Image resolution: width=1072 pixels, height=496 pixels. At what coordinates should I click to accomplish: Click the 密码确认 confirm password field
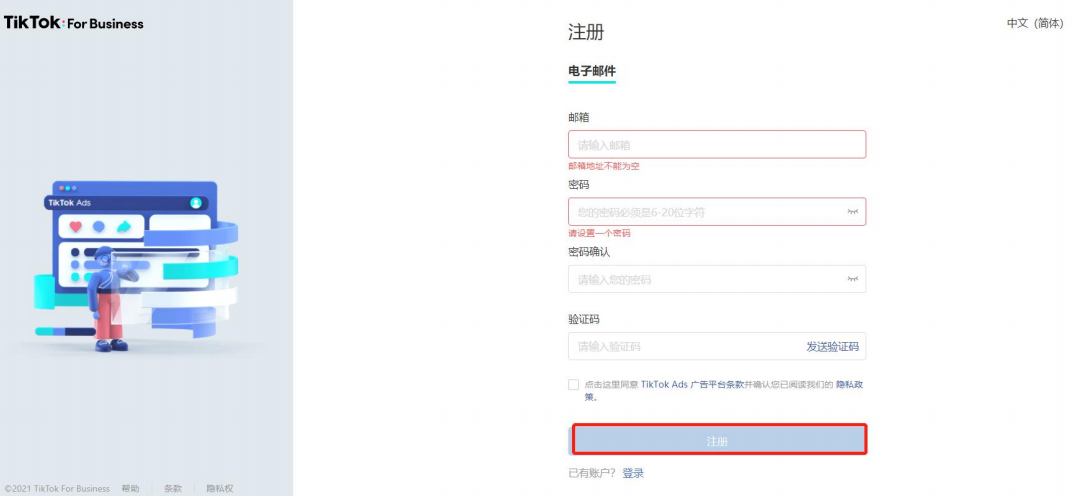click(717, 279)
